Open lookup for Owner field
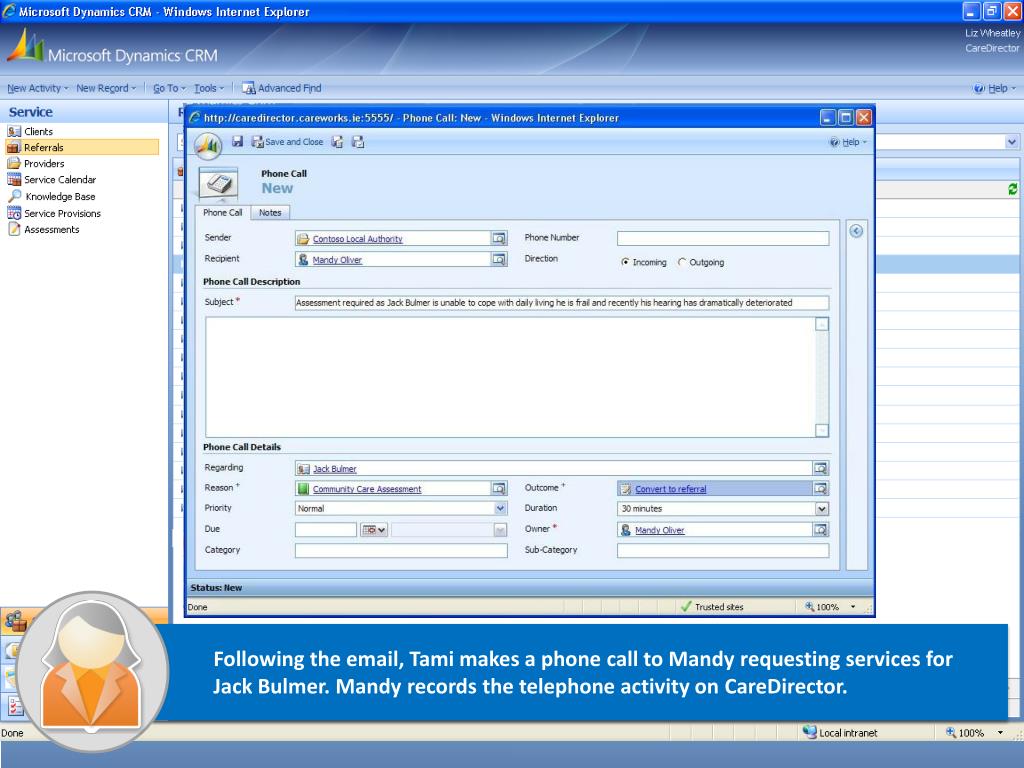Screen dimensions: 1024x768 click(x=821, y=530)
